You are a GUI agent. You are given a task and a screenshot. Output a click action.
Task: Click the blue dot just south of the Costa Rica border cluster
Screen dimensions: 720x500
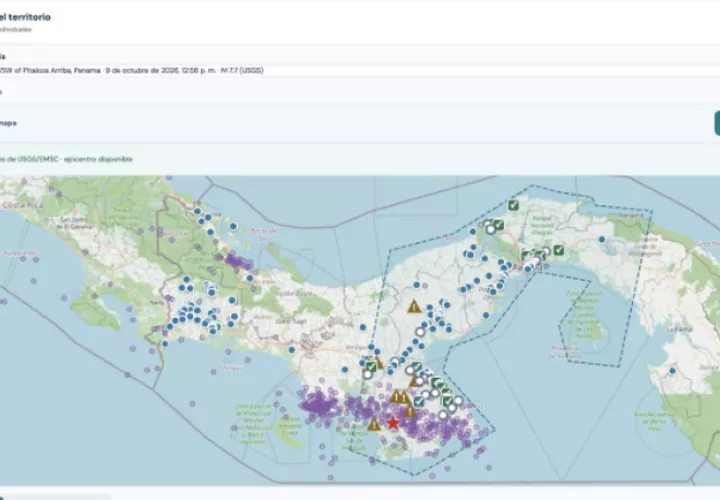pos(165,343)
